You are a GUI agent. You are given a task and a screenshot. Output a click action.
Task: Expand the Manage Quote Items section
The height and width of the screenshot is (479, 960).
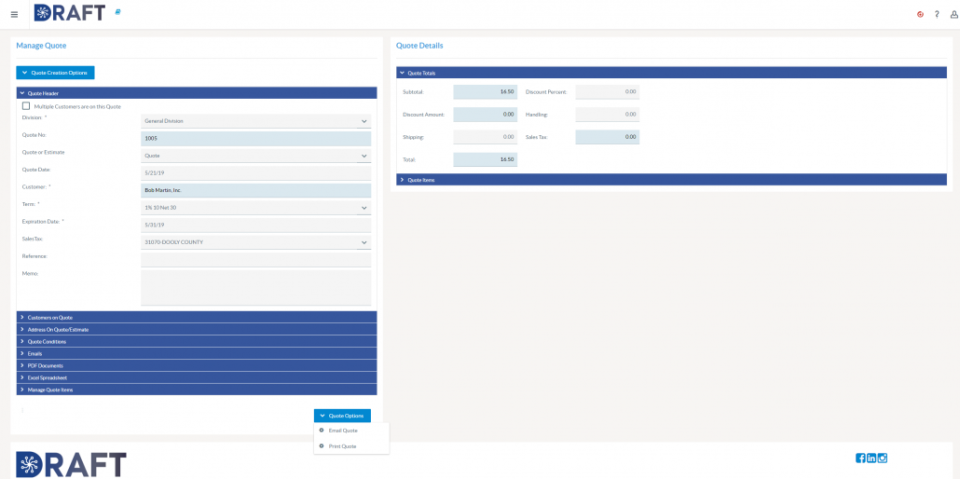(197, 390)
